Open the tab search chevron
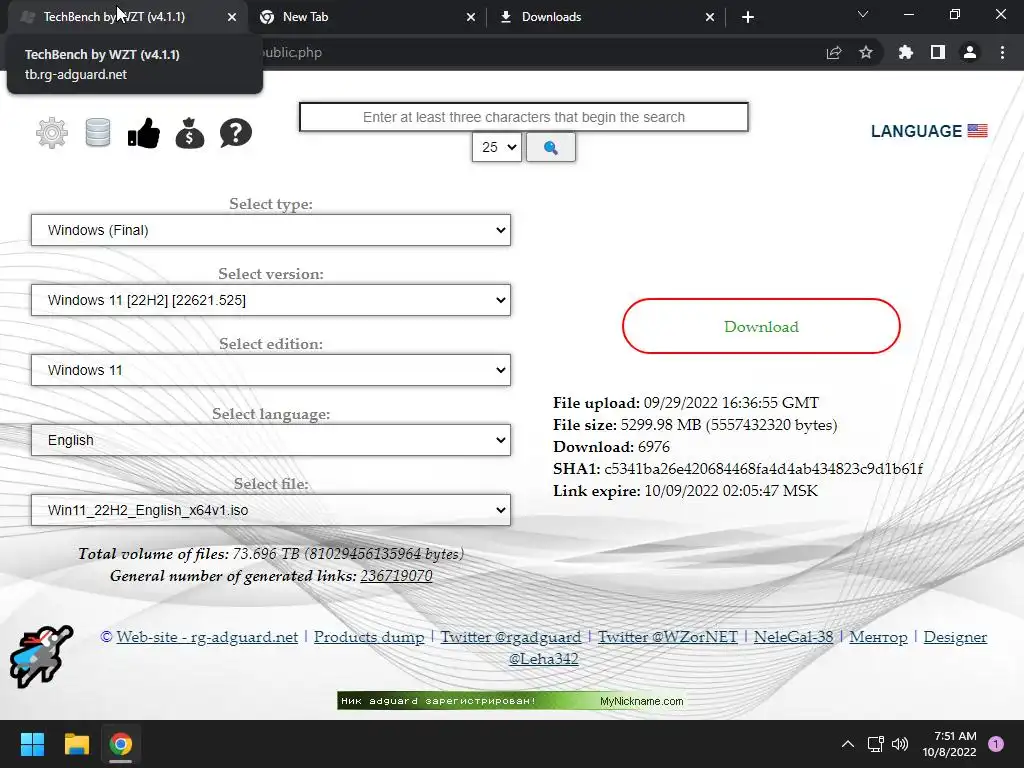This screenshot has width=1024, height=768. tap(863, 14)
